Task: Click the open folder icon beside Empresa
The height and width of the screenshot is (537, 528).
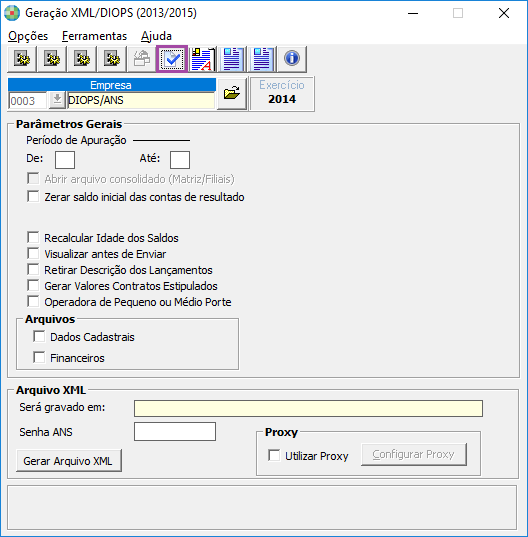Action: point(232,93)
